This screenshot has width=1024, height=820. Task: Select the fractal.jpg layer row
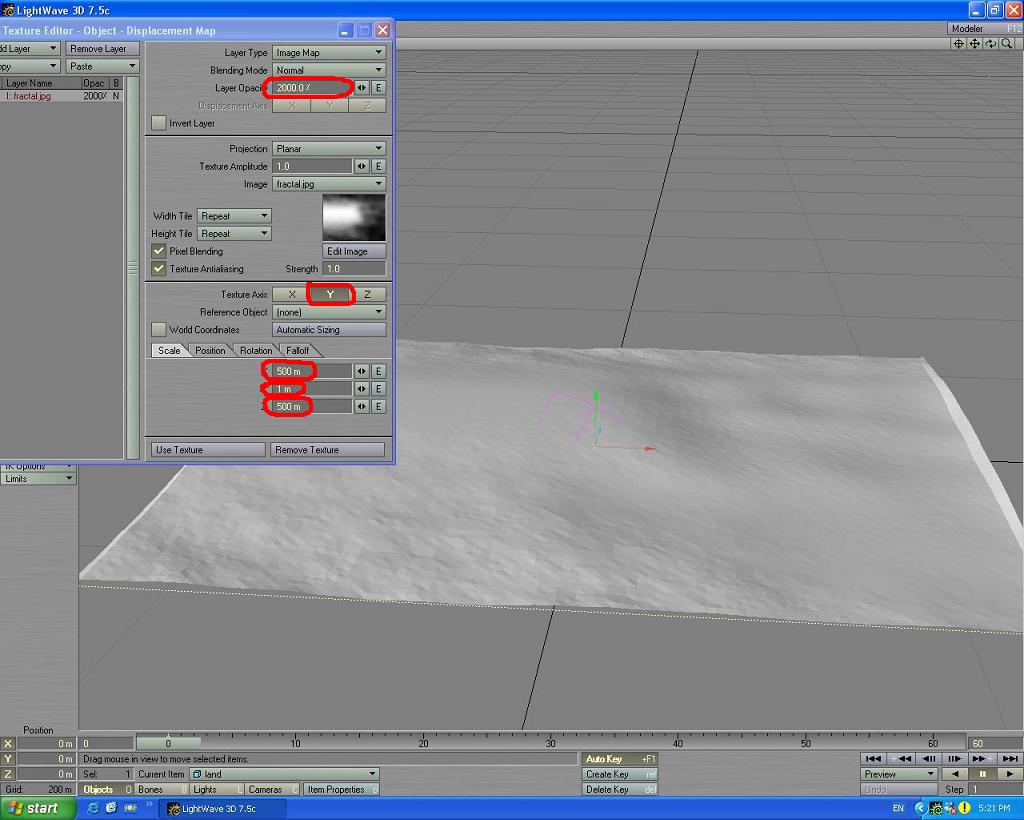61,96
